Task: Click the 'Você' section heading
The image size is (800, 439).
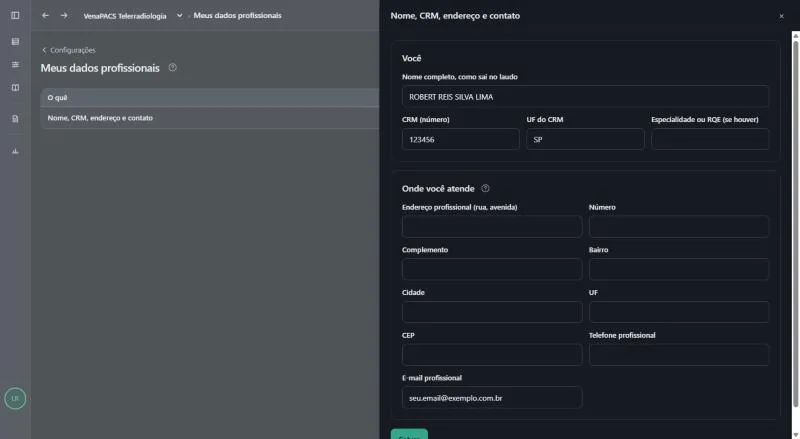Action: [x=411, y=58]
